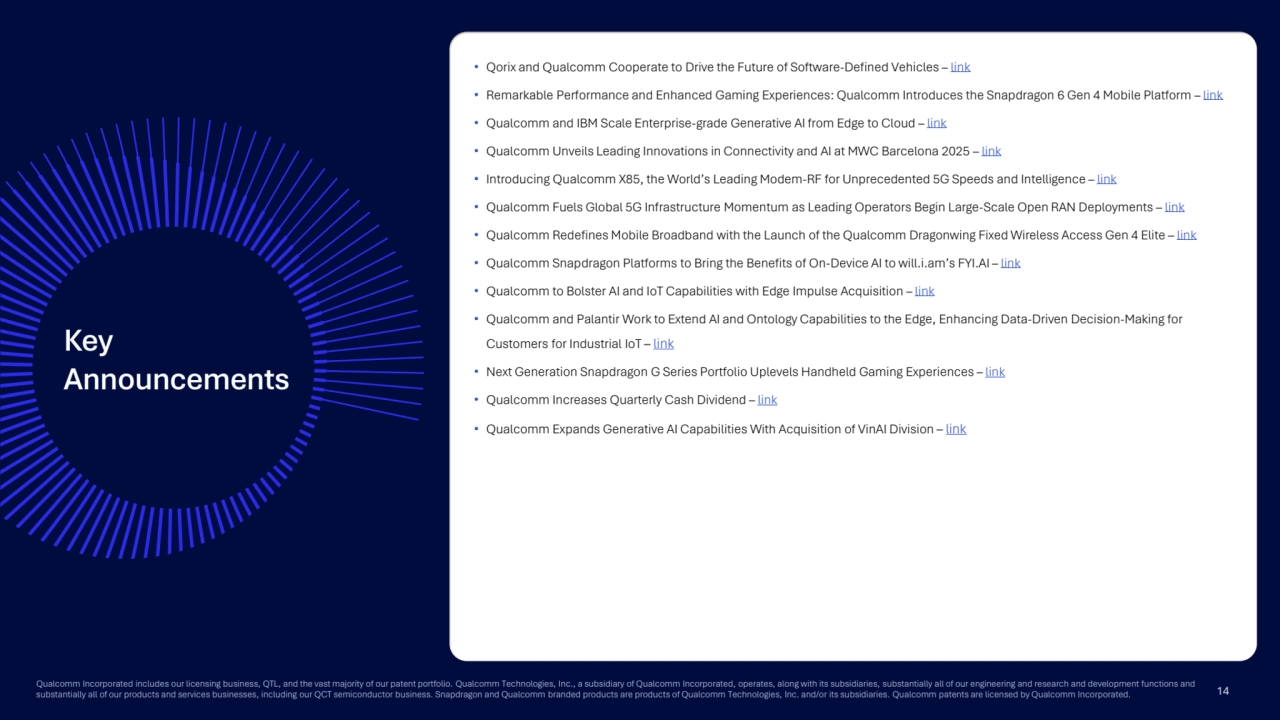Open Palantir Industrial IoT link
This screenshot has width=1280, height=720.
point(663,344)
